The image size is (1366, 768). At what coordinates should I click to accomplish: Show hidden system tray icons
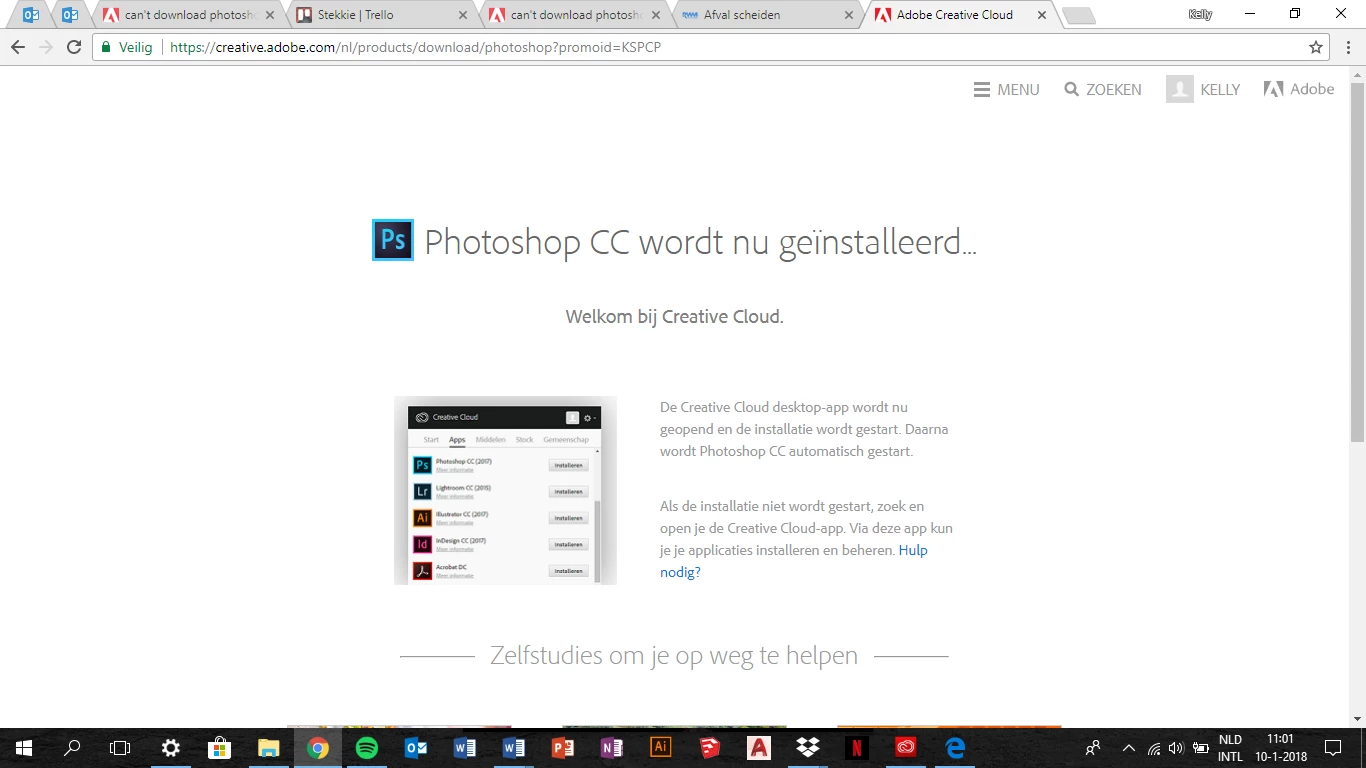tap(1129, 748)
